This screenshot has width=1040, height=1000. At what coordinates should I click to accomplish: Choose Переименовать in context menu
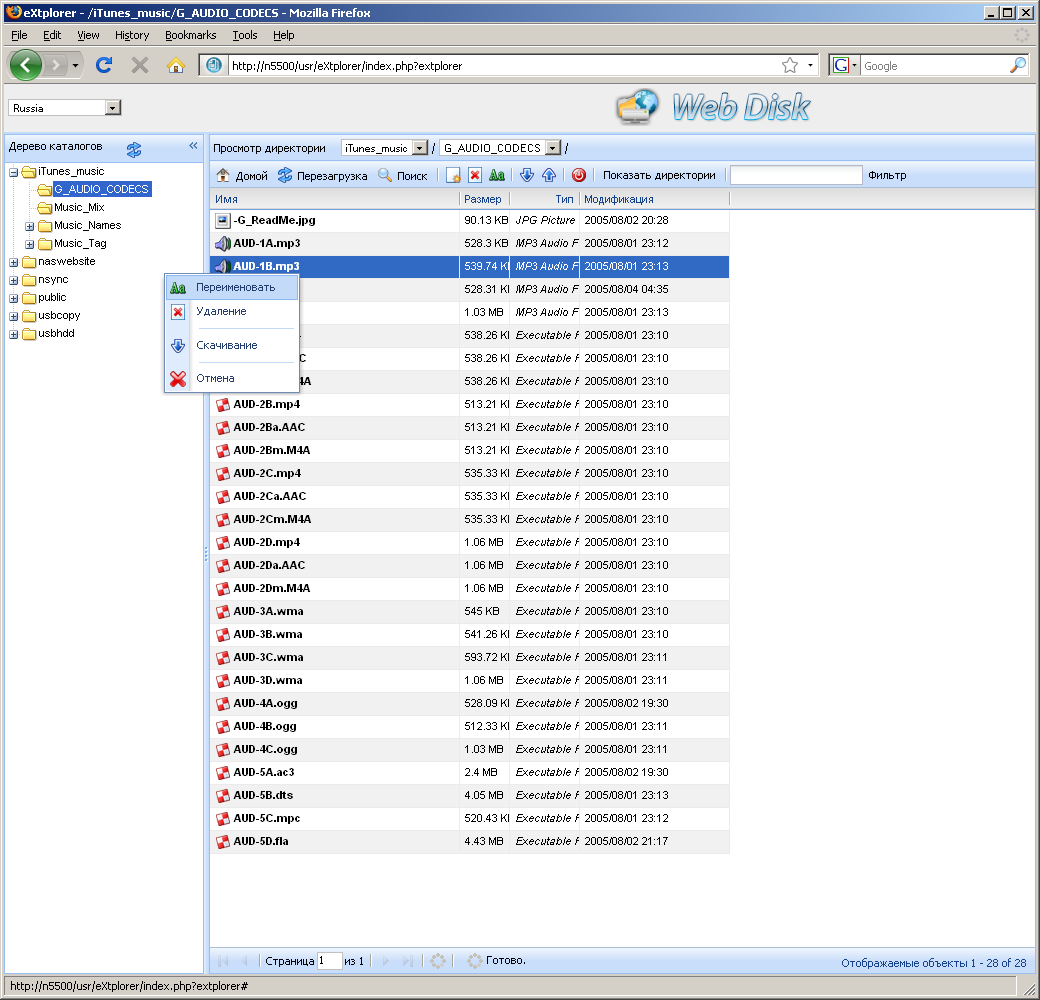coord(232,288)
